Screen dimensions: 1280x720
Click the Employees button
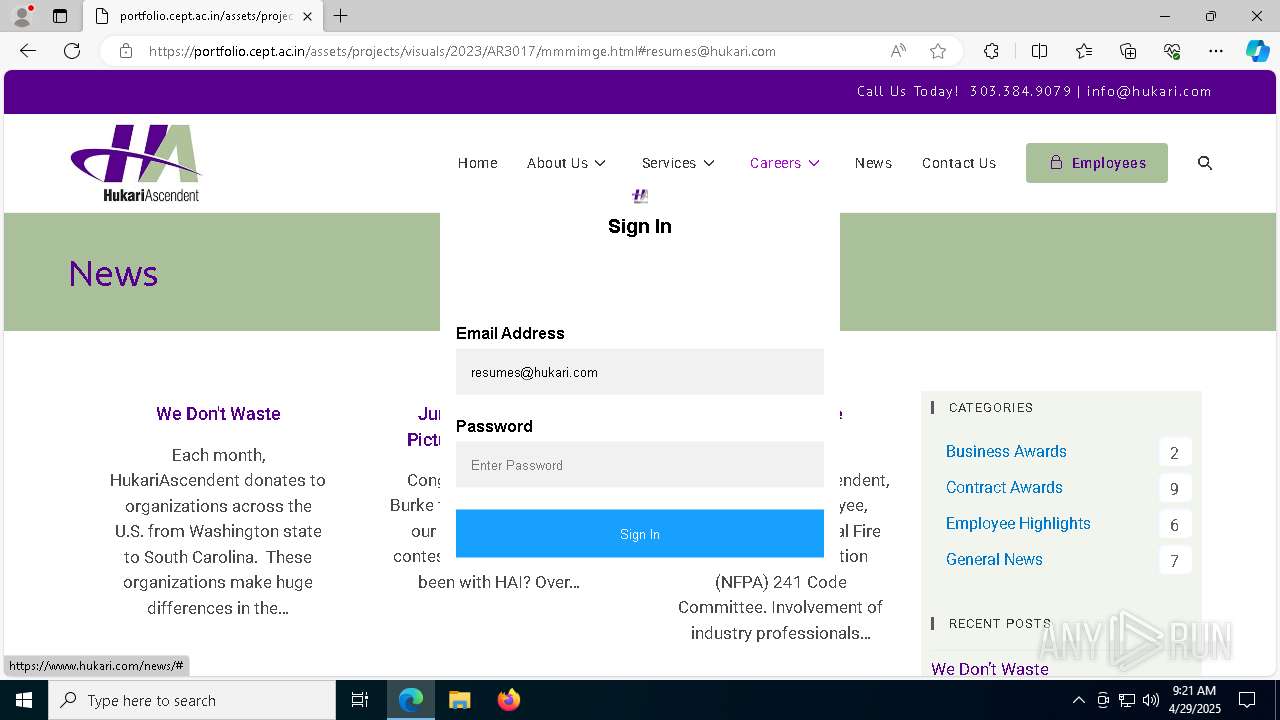tap(1097, 163)
